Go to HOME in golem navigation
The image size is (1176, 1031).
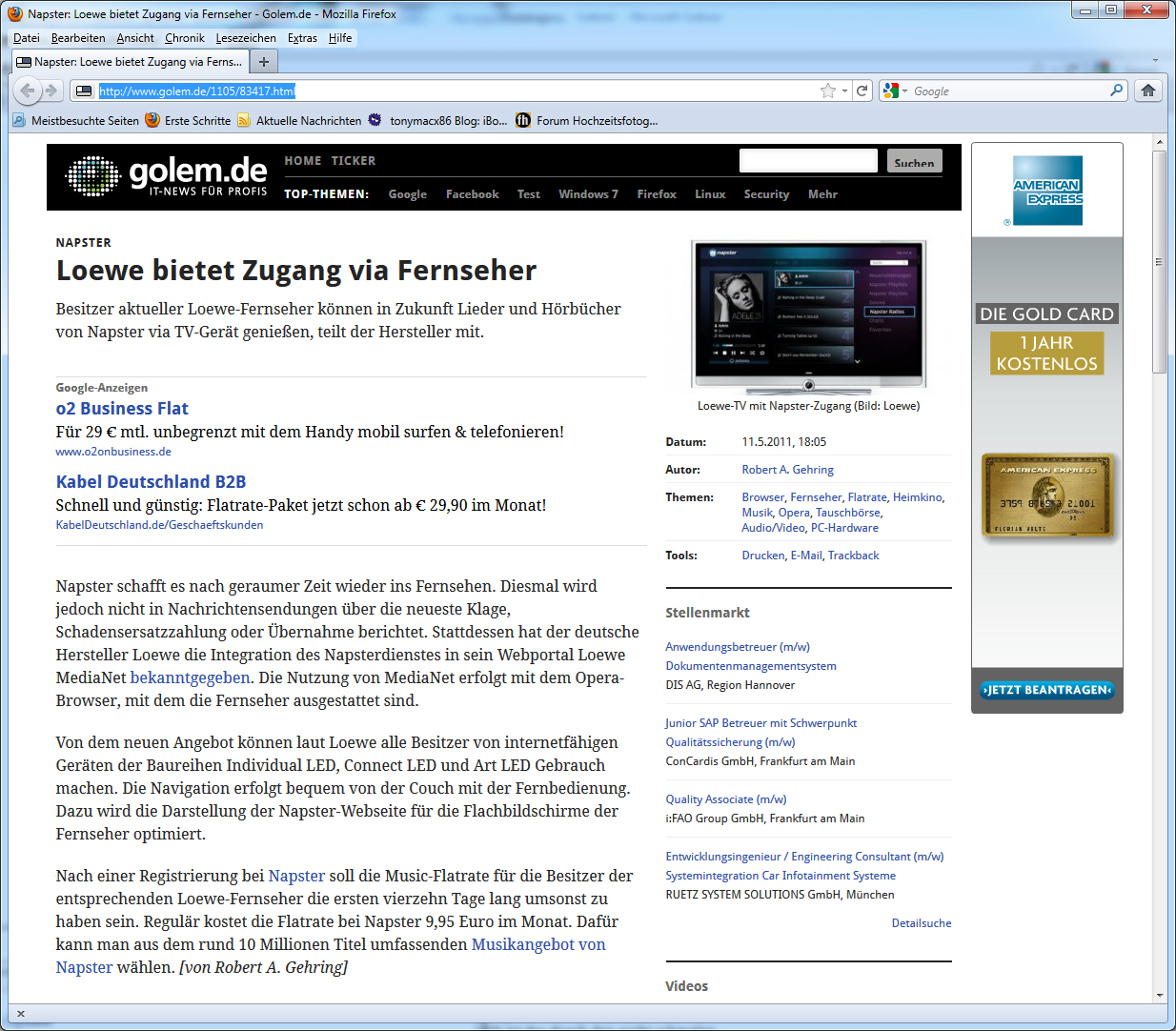click(303, 161)
